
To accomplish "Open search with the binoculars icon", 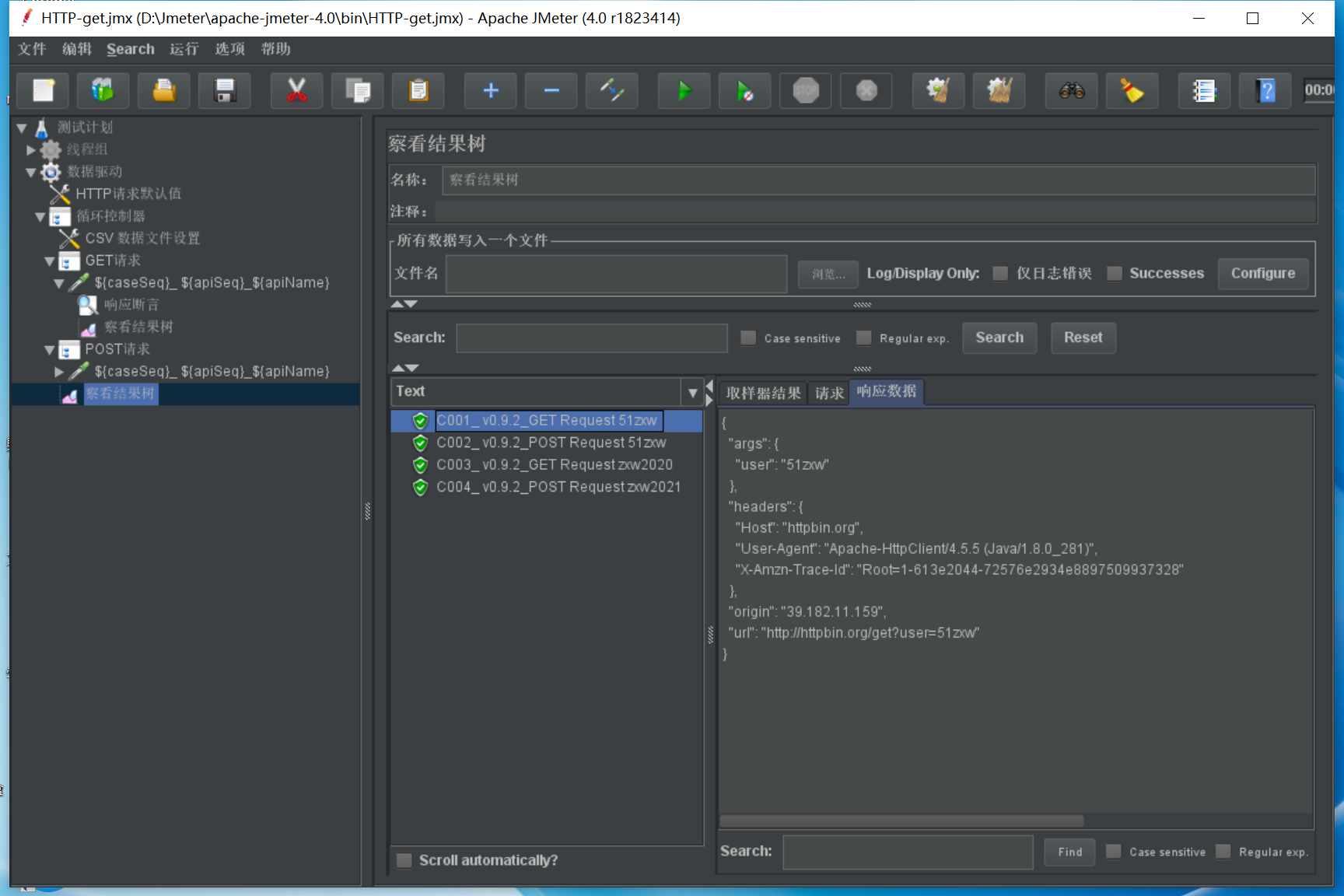I will 1071,91.
